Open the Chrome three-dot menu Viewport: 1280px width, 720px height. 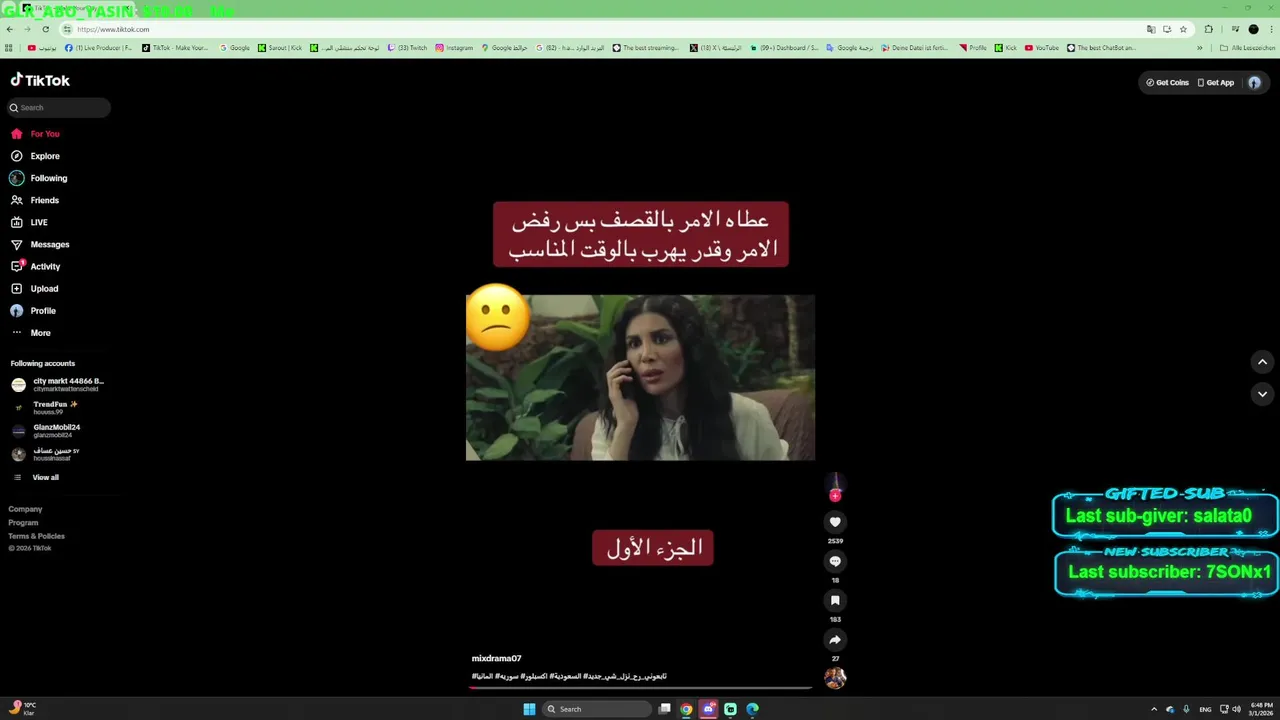pos(1270,29)
